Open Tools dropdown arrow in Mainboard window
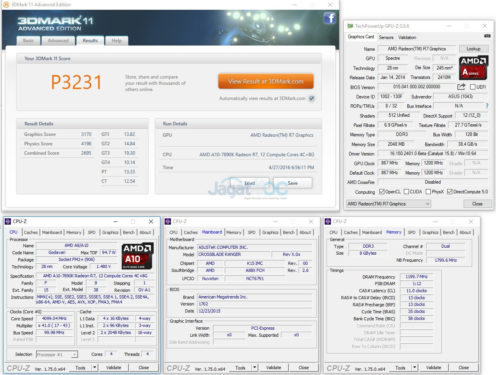Viewport: 496px width, 375px height. point(255,367)
